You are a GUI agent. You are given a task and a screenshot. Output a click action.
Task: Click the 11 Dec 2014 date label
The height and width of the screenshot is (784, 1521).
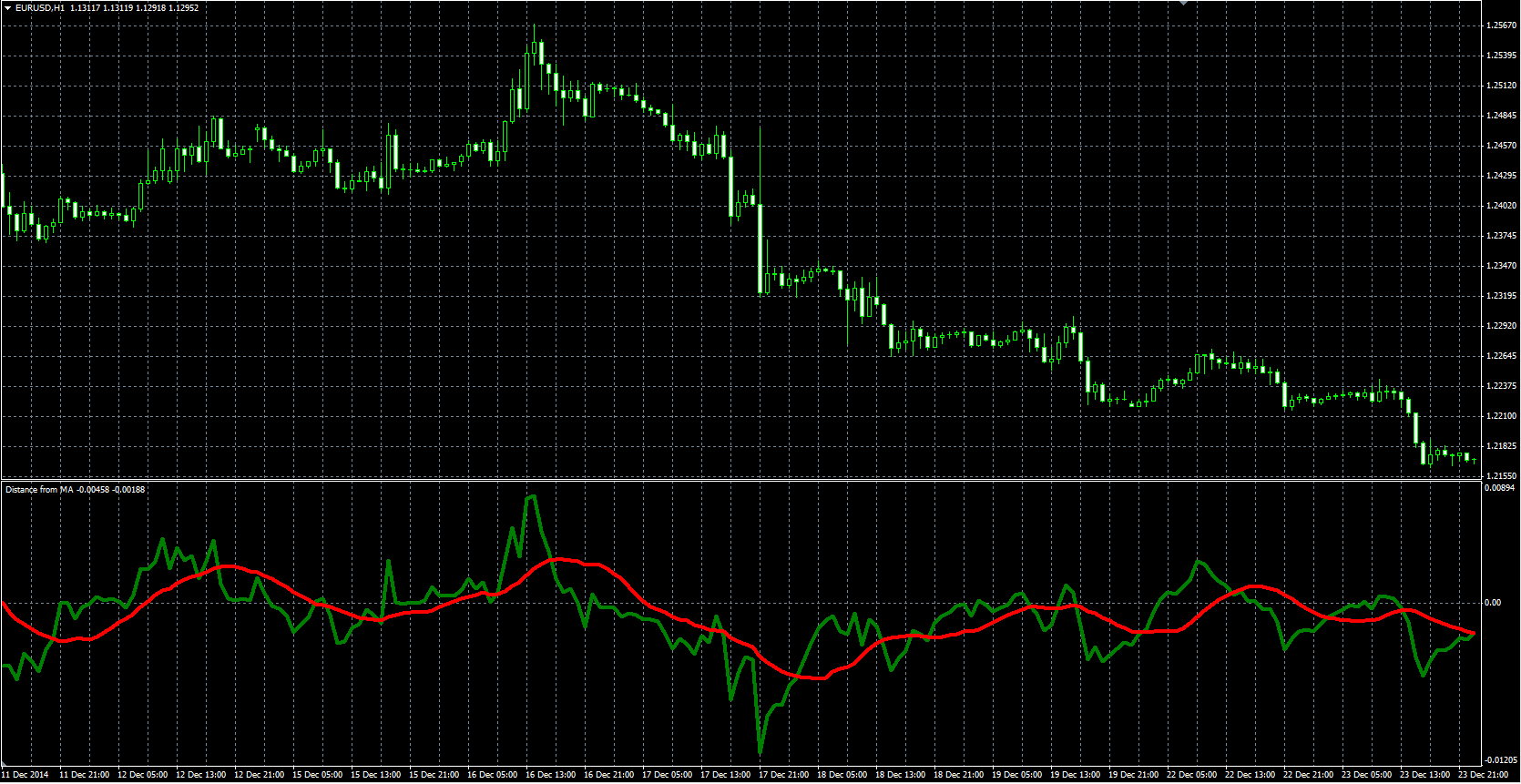coord(26,775)
